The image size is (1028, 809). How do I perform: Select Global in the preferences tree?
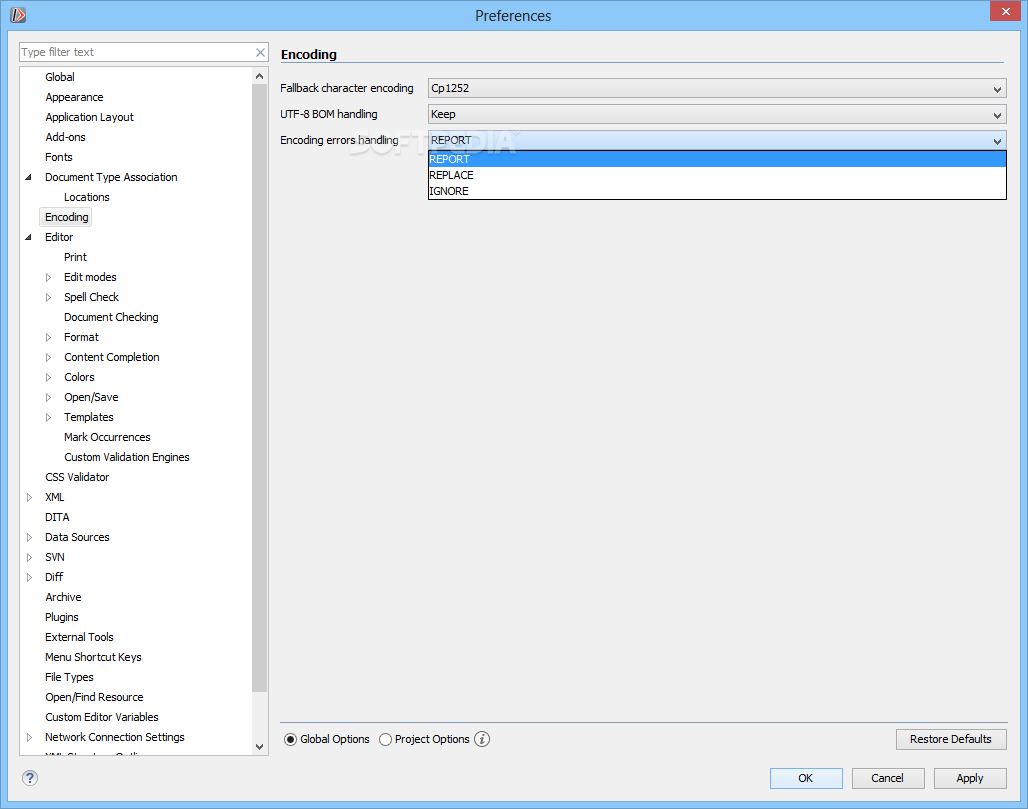click(x=60, y=77)
